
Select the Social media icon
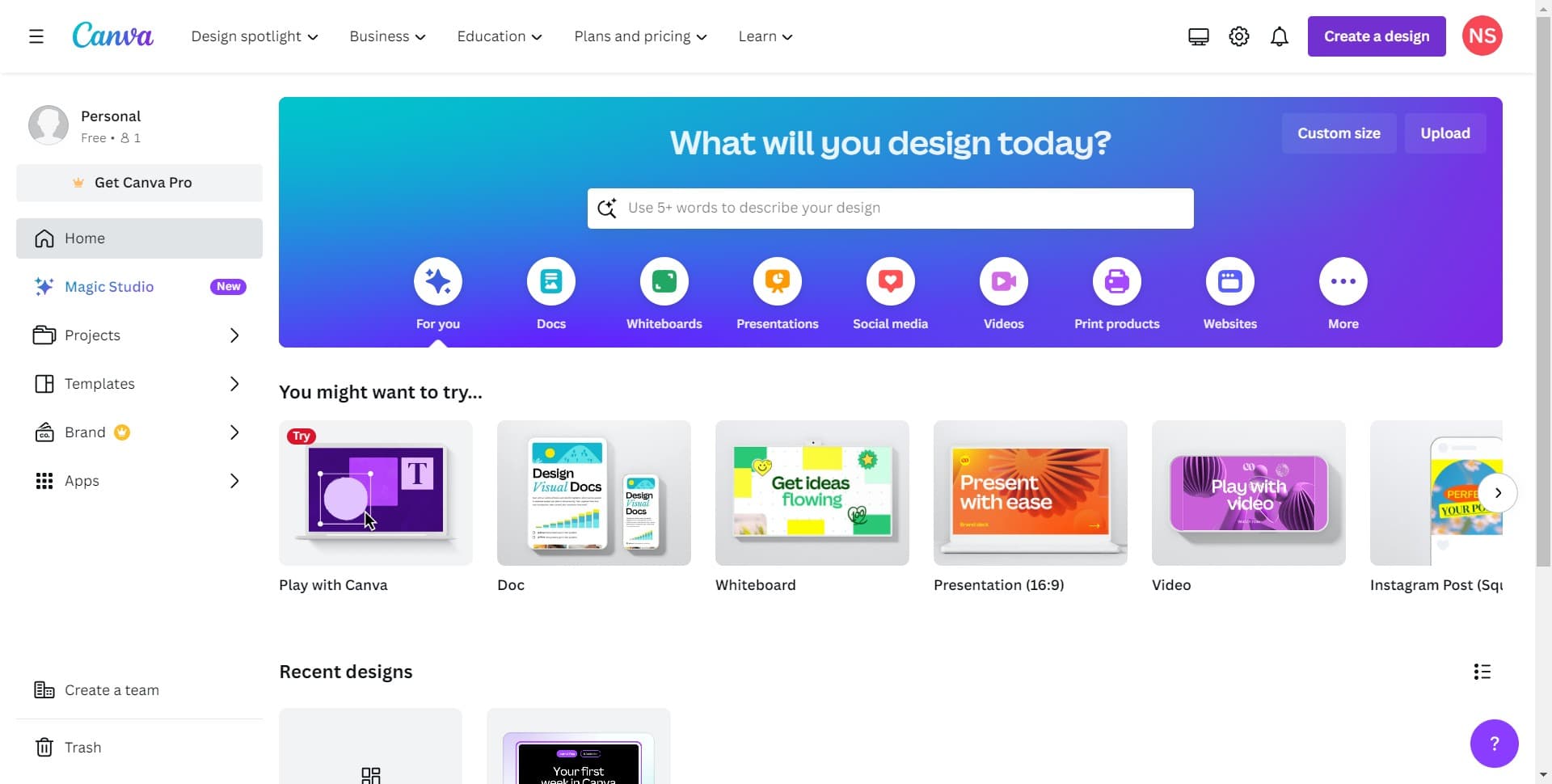click(890, 280)
